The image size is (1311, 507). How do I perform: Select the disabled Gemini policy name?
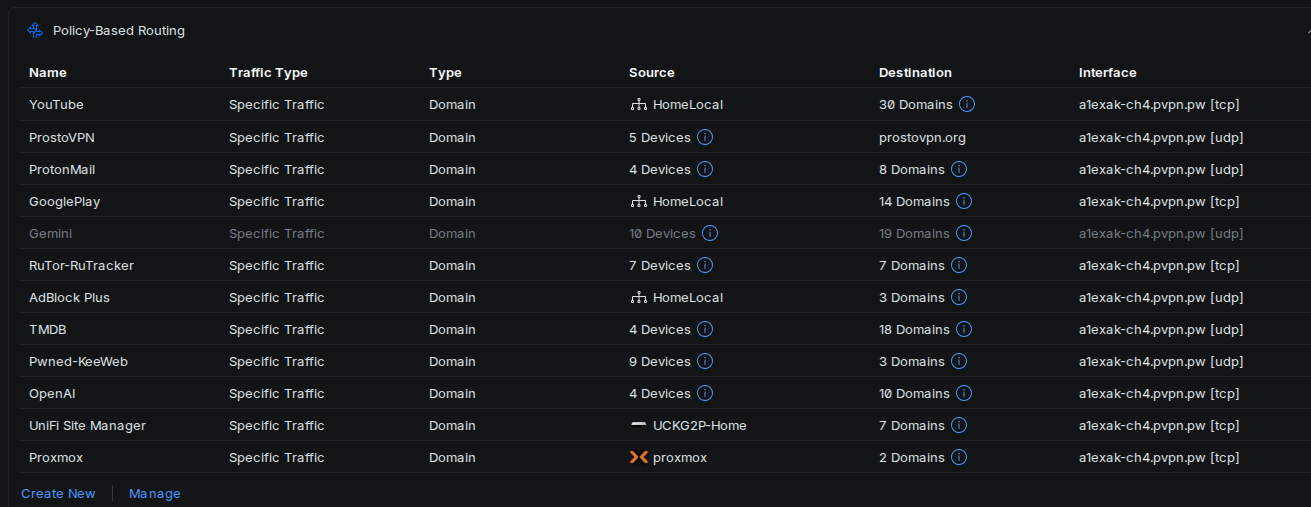[50, 233]
